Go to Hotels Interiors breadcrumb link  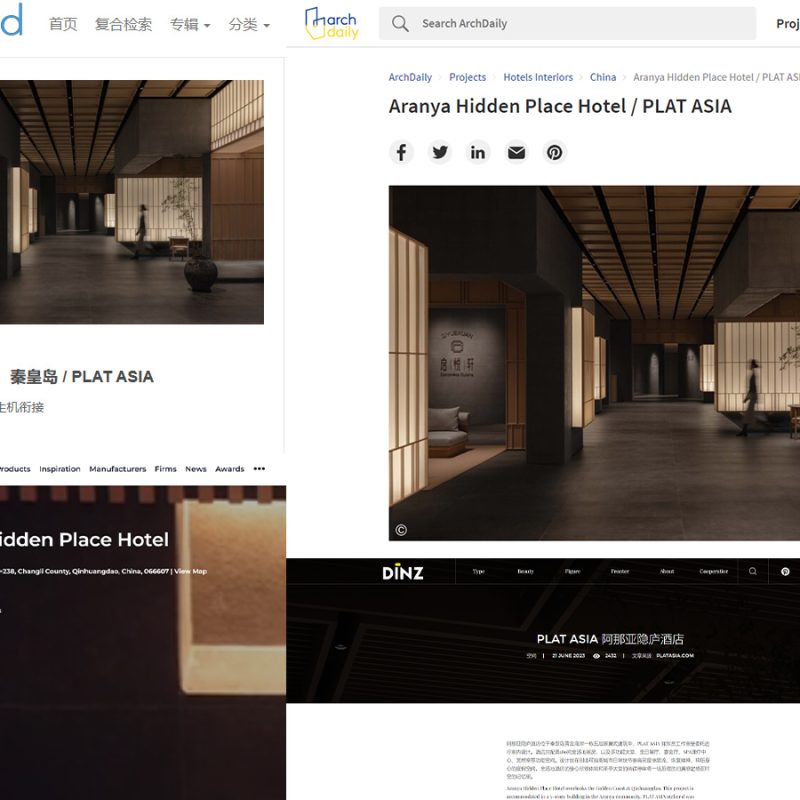(x=538, y=77)
